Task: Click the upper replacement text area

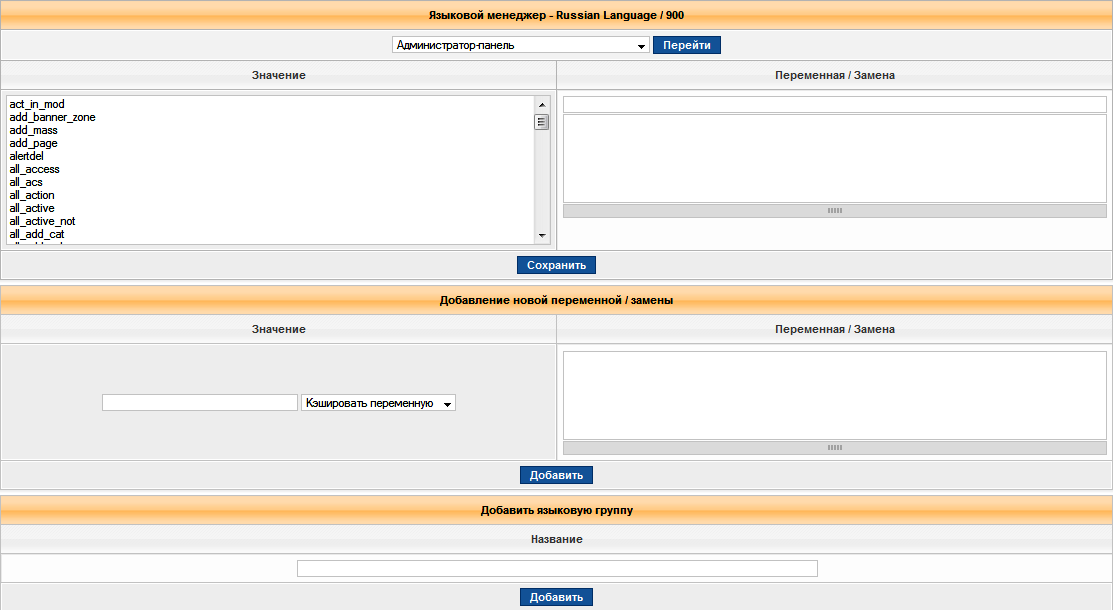Action: 834,158
